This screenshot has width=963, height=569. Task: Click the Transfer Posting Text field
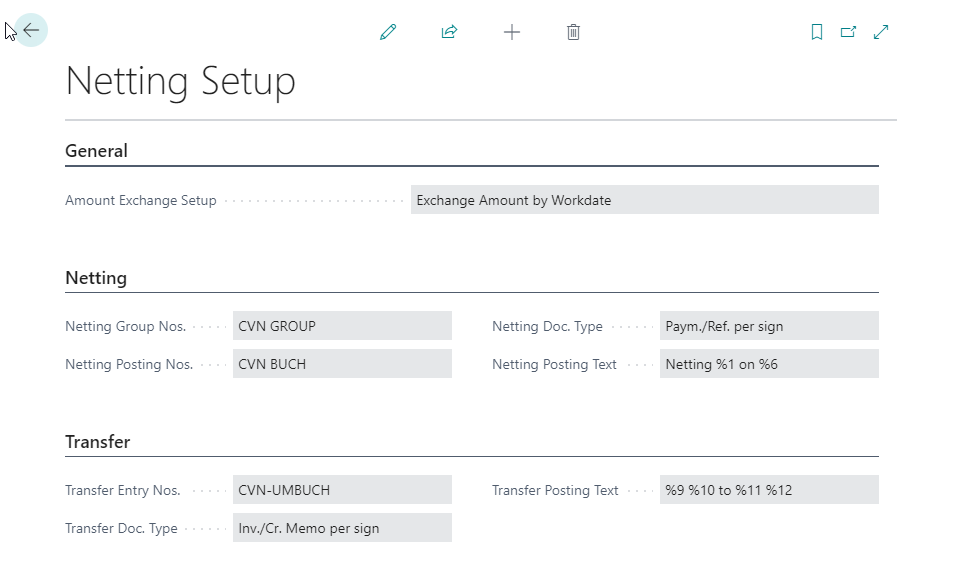point(768,490)
